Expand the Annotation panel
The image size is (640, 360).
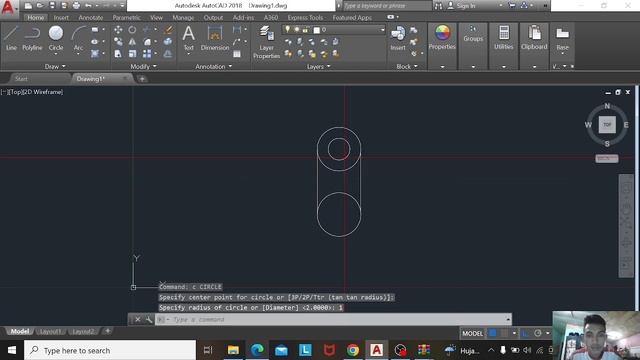pos(213,67)
